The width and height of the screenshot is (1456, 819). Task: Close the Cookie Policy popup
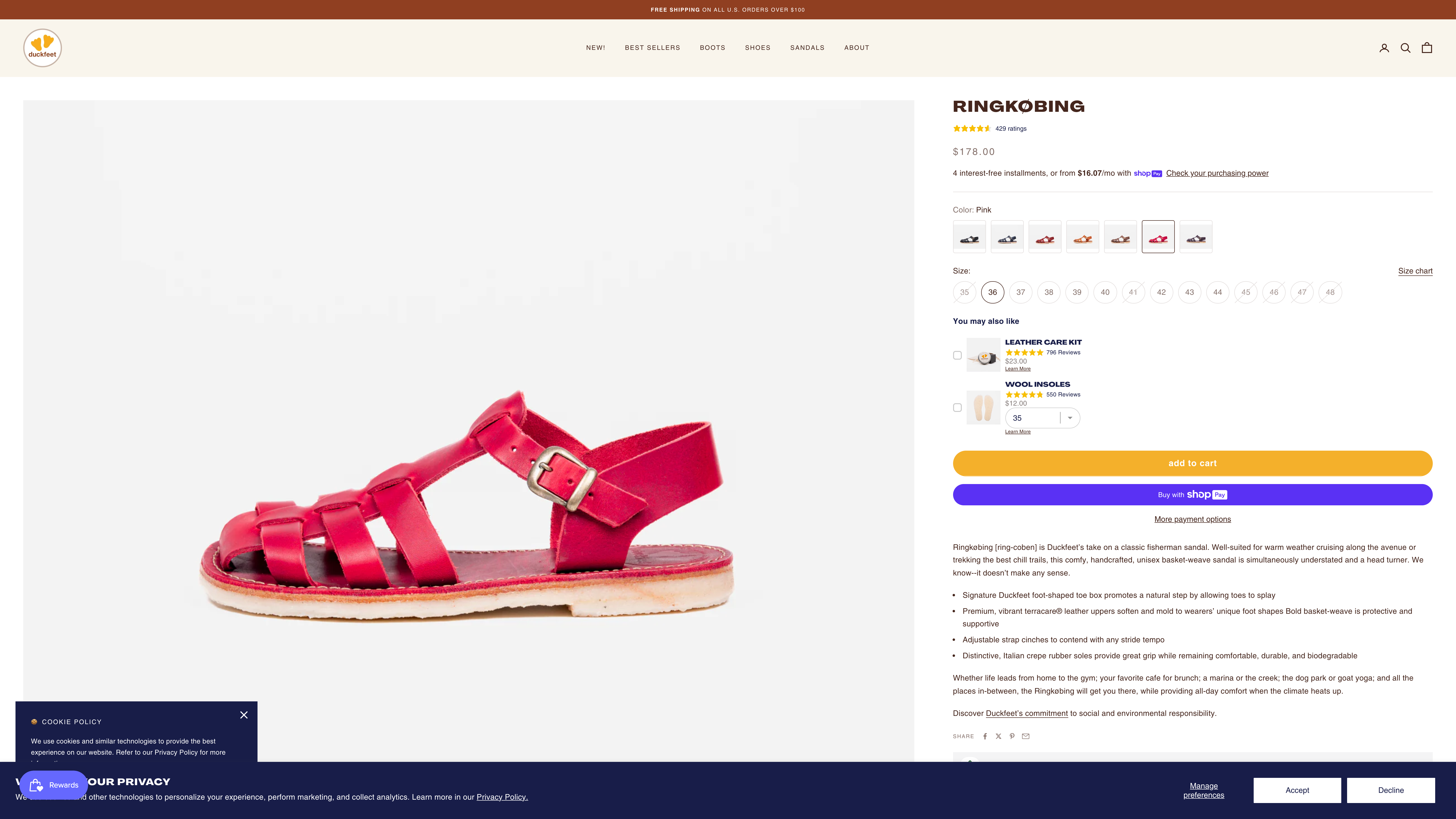pos(244,715)
